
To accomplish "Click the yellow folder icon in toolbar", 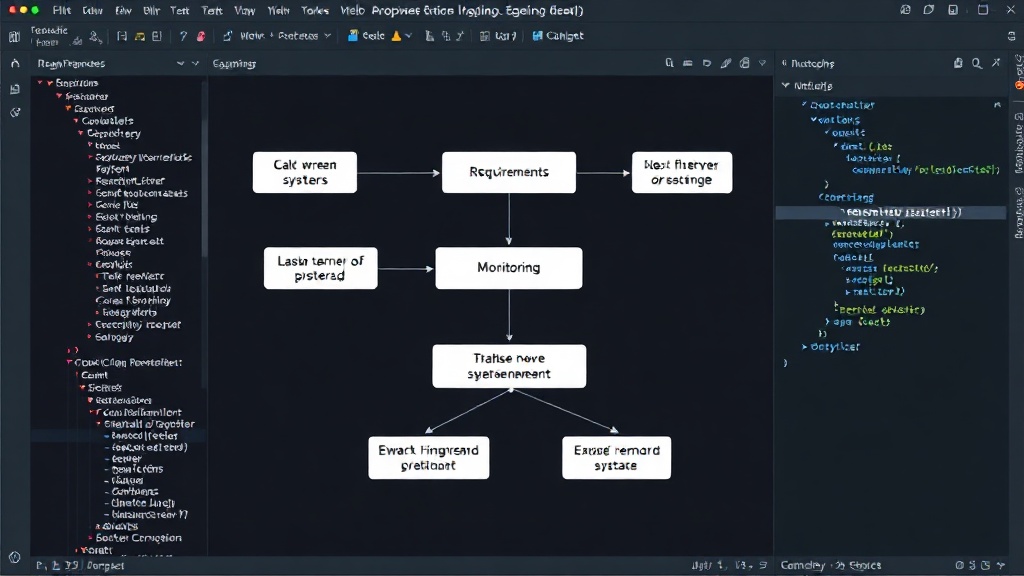I will [x=140, y=37].
